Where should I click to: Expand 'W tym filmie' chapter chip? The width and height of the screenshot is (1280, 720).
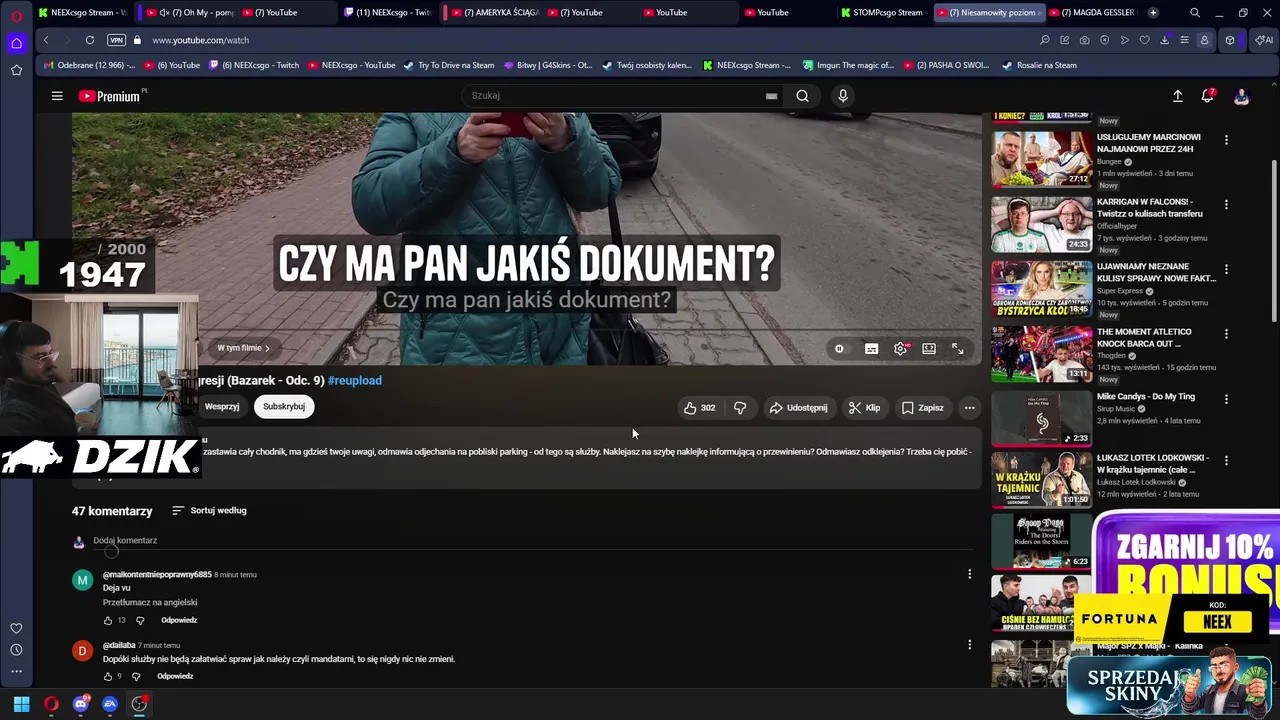click(243, 348)
